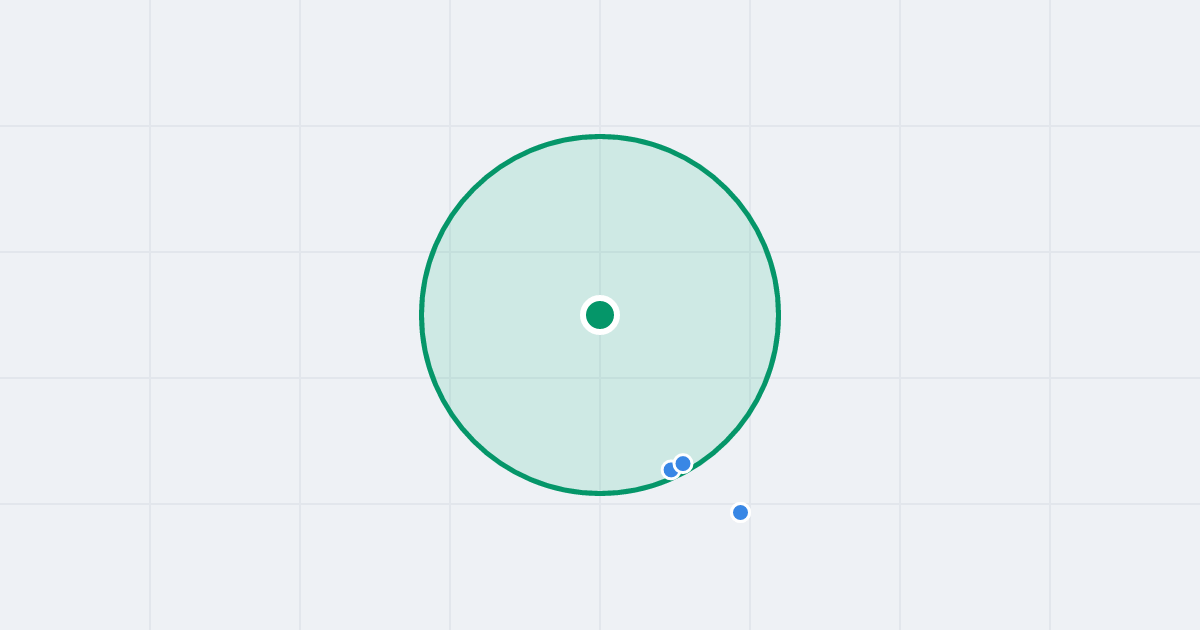Select the green center point marker
The width and height of the screenshot is (1200, 630).
(600, 315)
